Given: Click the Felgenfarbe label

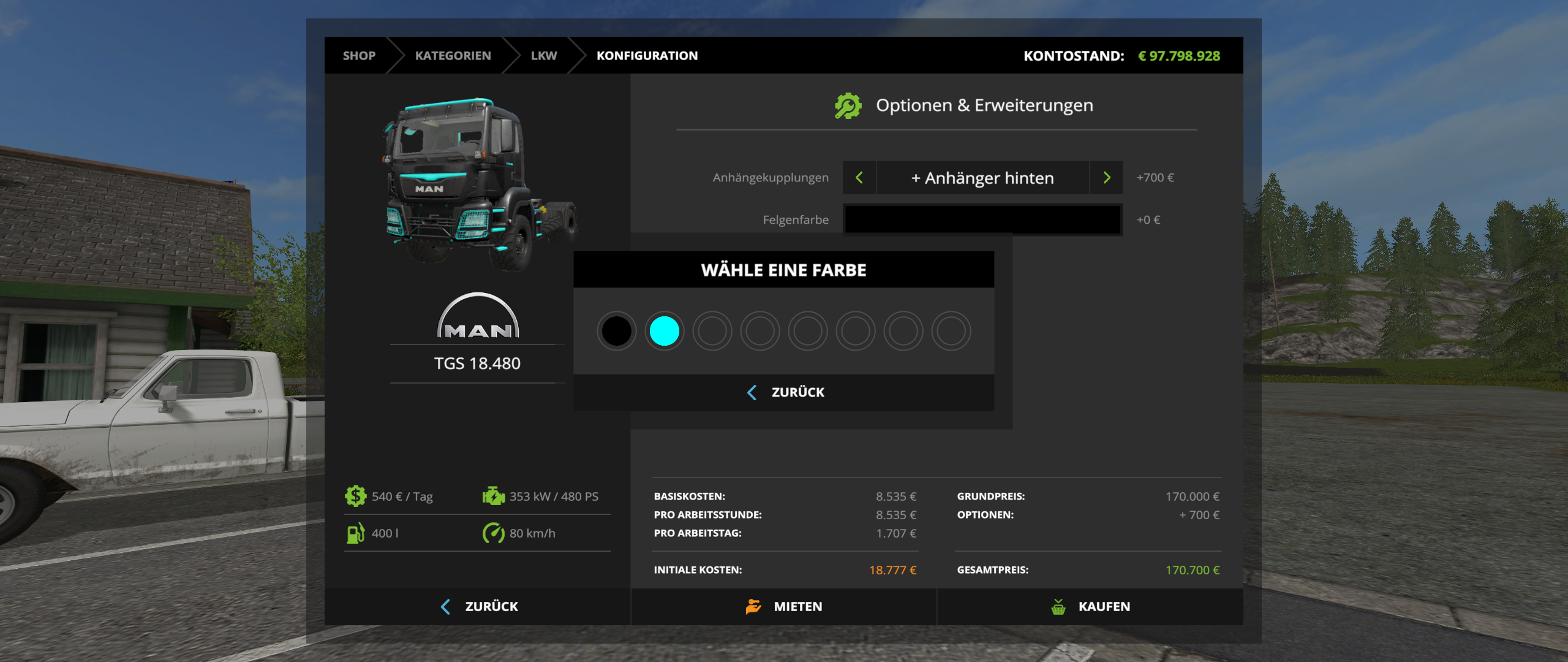Looking at the screenshot, I should click(x=796, y=219).
